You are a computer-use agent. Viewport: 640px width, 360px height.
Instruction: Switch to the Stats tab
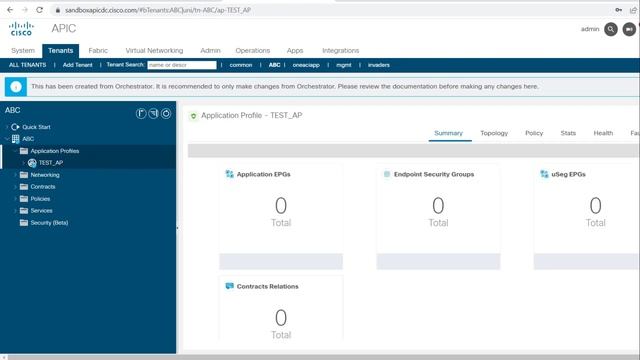point(568,133)
